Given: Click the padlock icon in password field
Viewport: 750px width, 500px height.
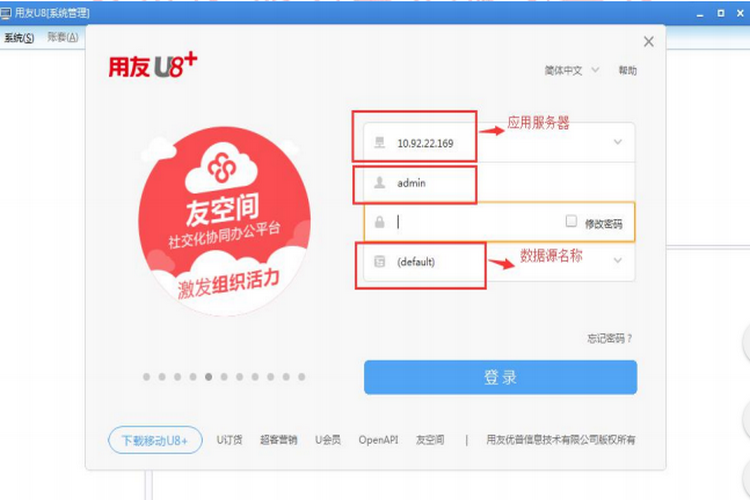Looking at the screenshot, I should click(379, 222).
